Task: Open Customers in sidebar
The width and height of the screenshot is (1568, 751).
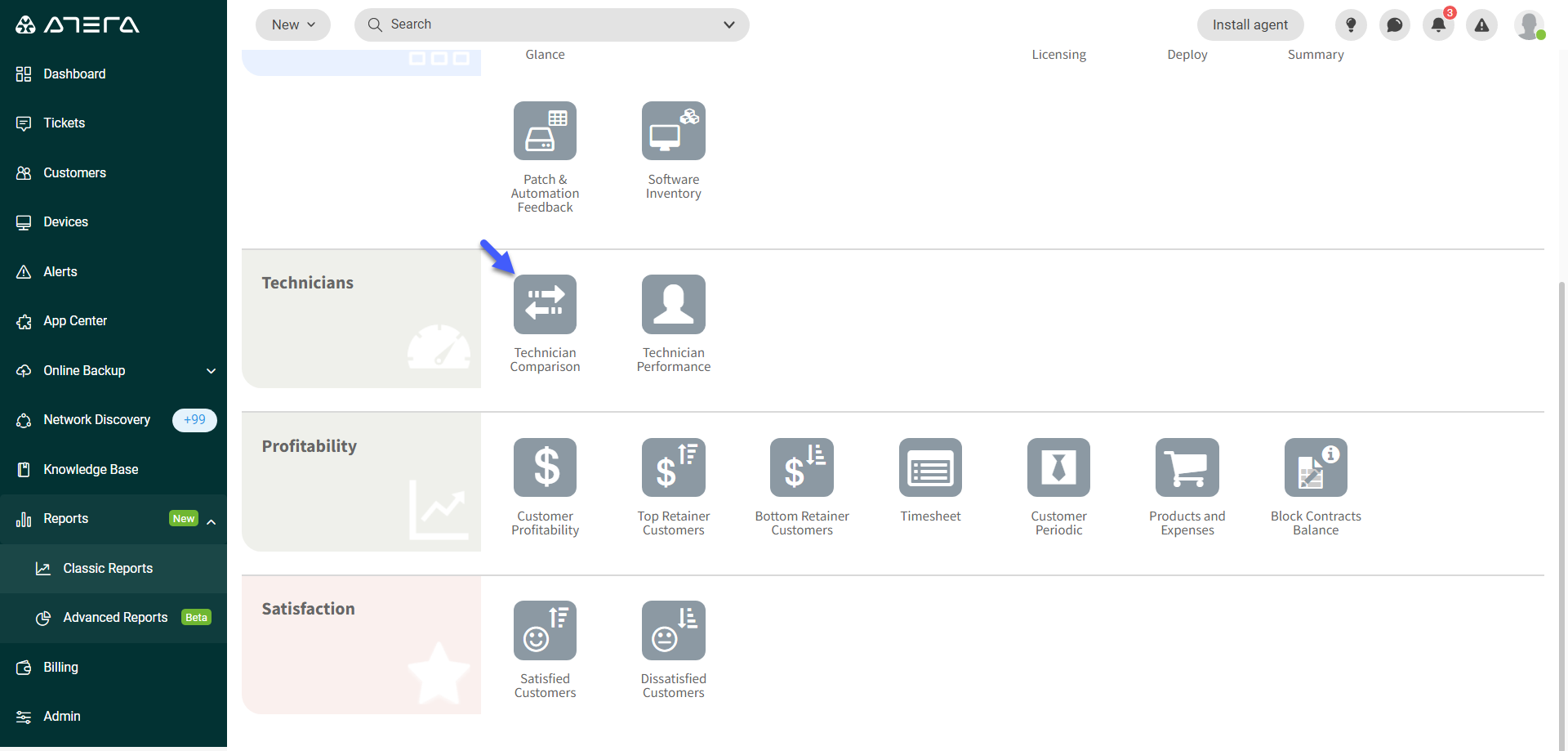Action: tap(114, 172)
